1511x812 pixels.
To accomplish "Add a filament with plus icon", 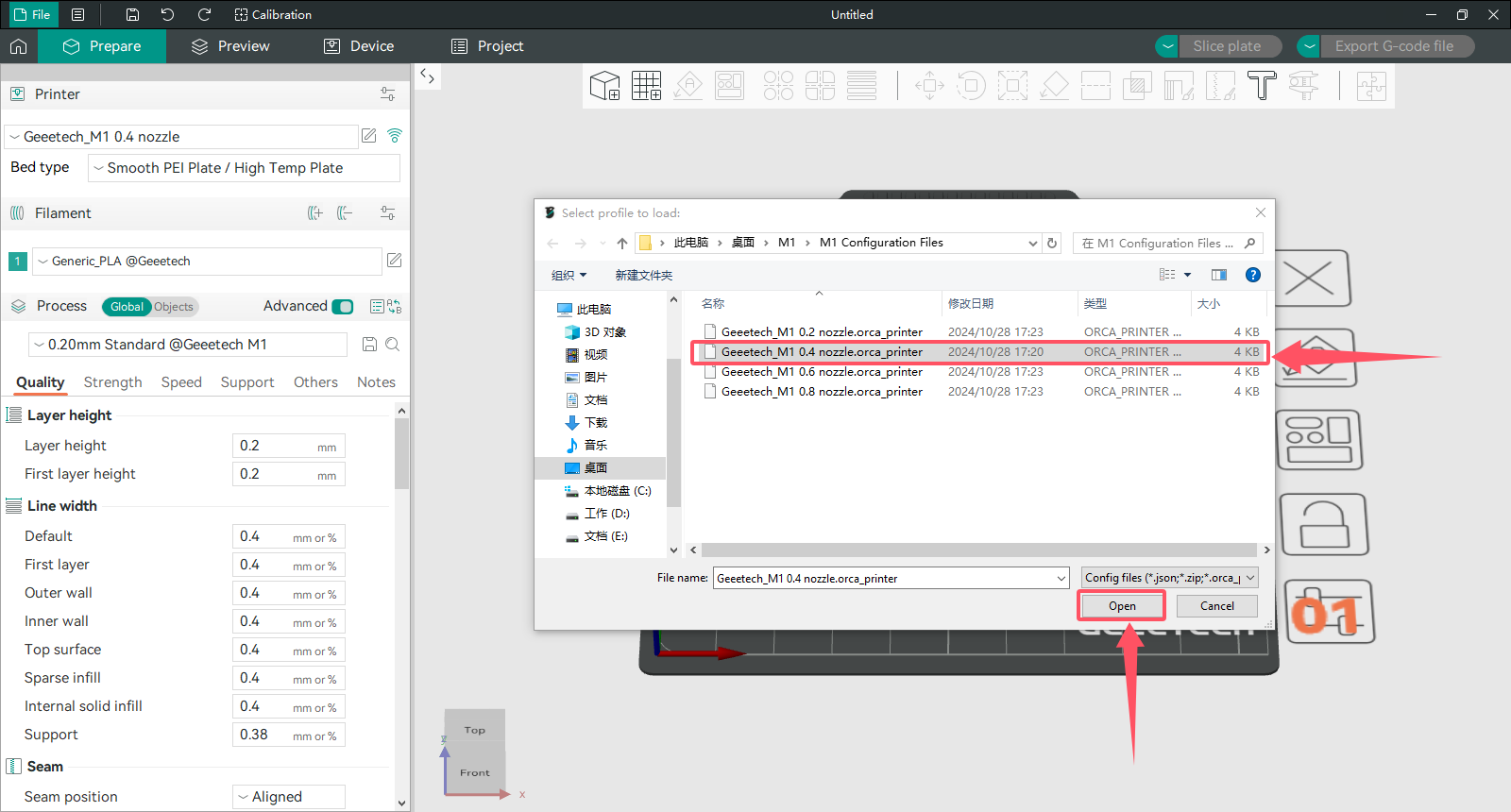I will pyautogui.click(x=315, y=213).
